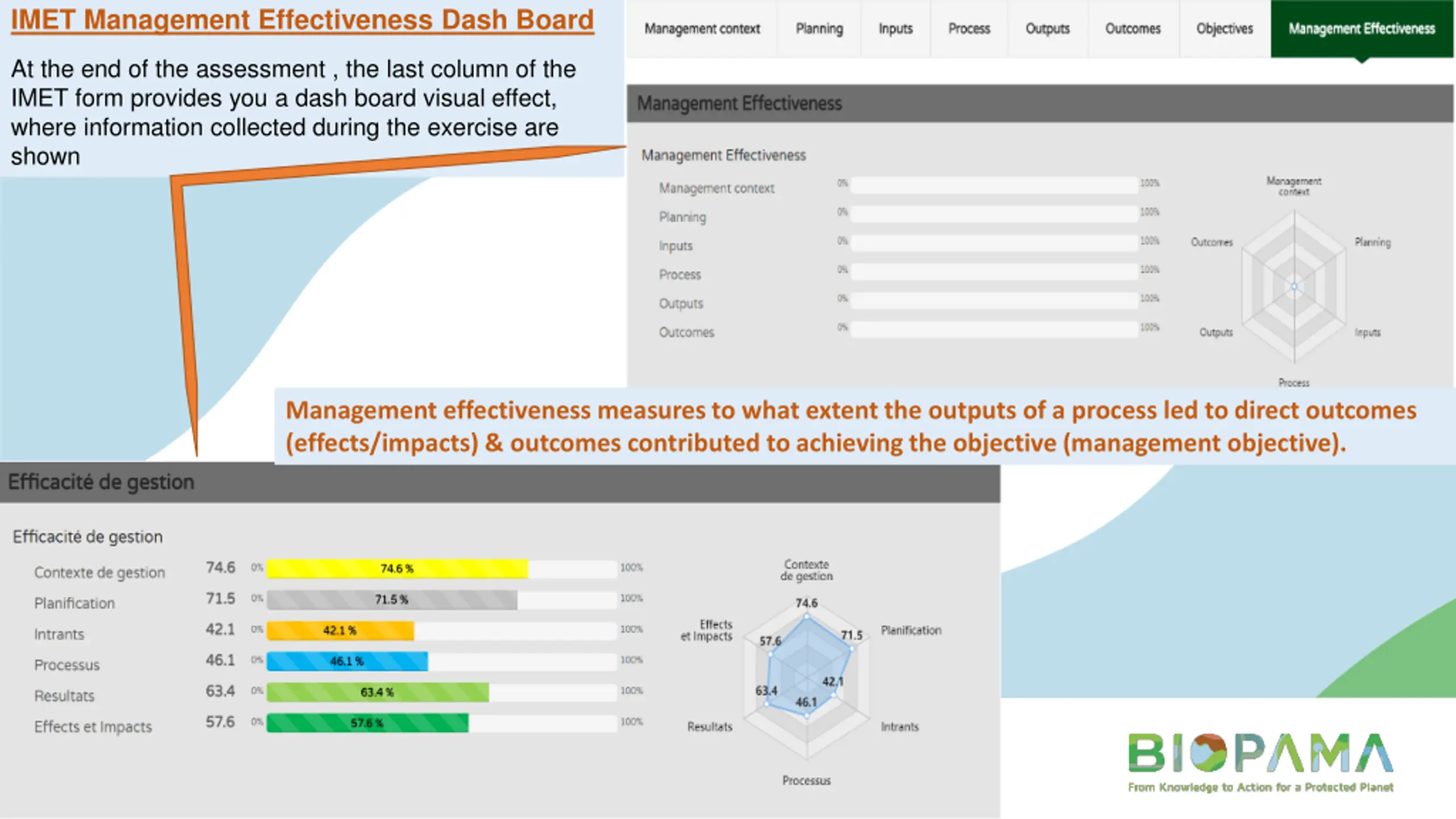Click the 57.6 score beside Effects et Impacts
Screen dimensions: 1456x819
coord(220,722)
